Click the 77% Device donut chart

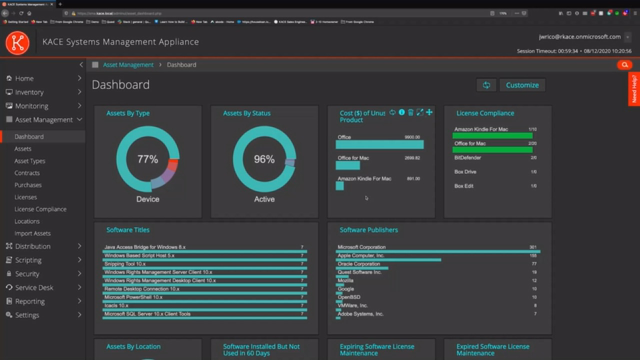tap(148, 159)
